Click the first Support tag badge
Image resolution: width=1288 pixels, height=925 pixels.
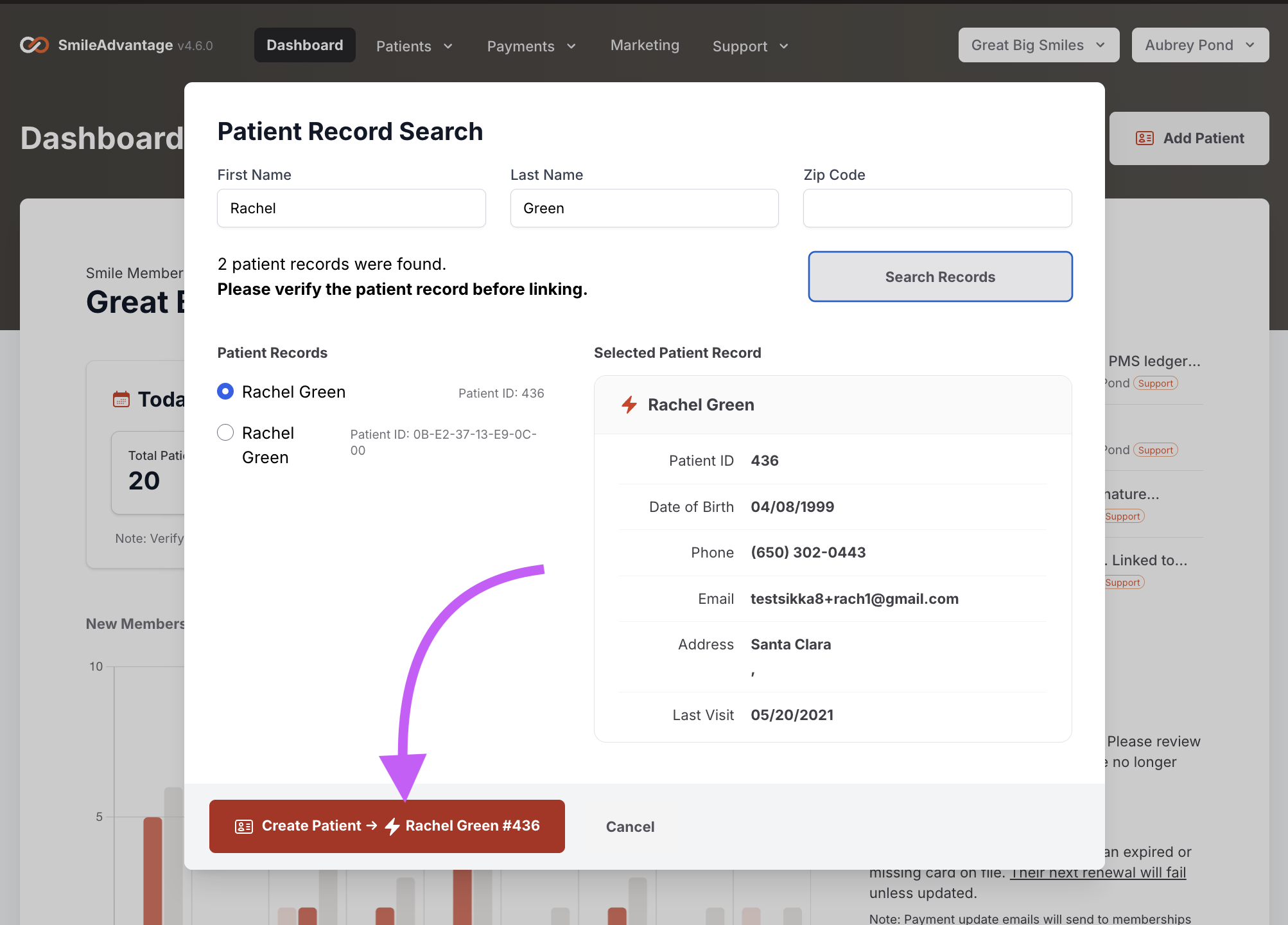tap(1155, 383)
